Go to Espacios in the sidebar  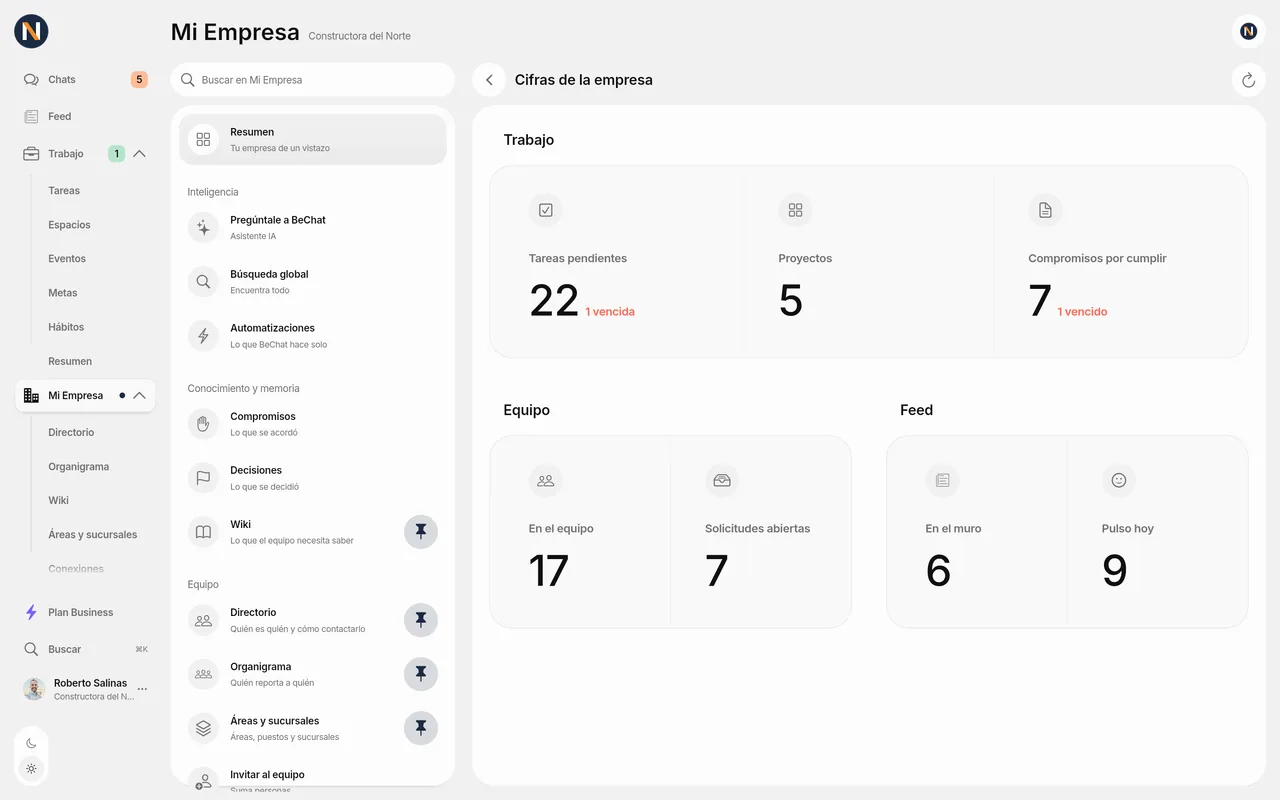coord(69,225)
